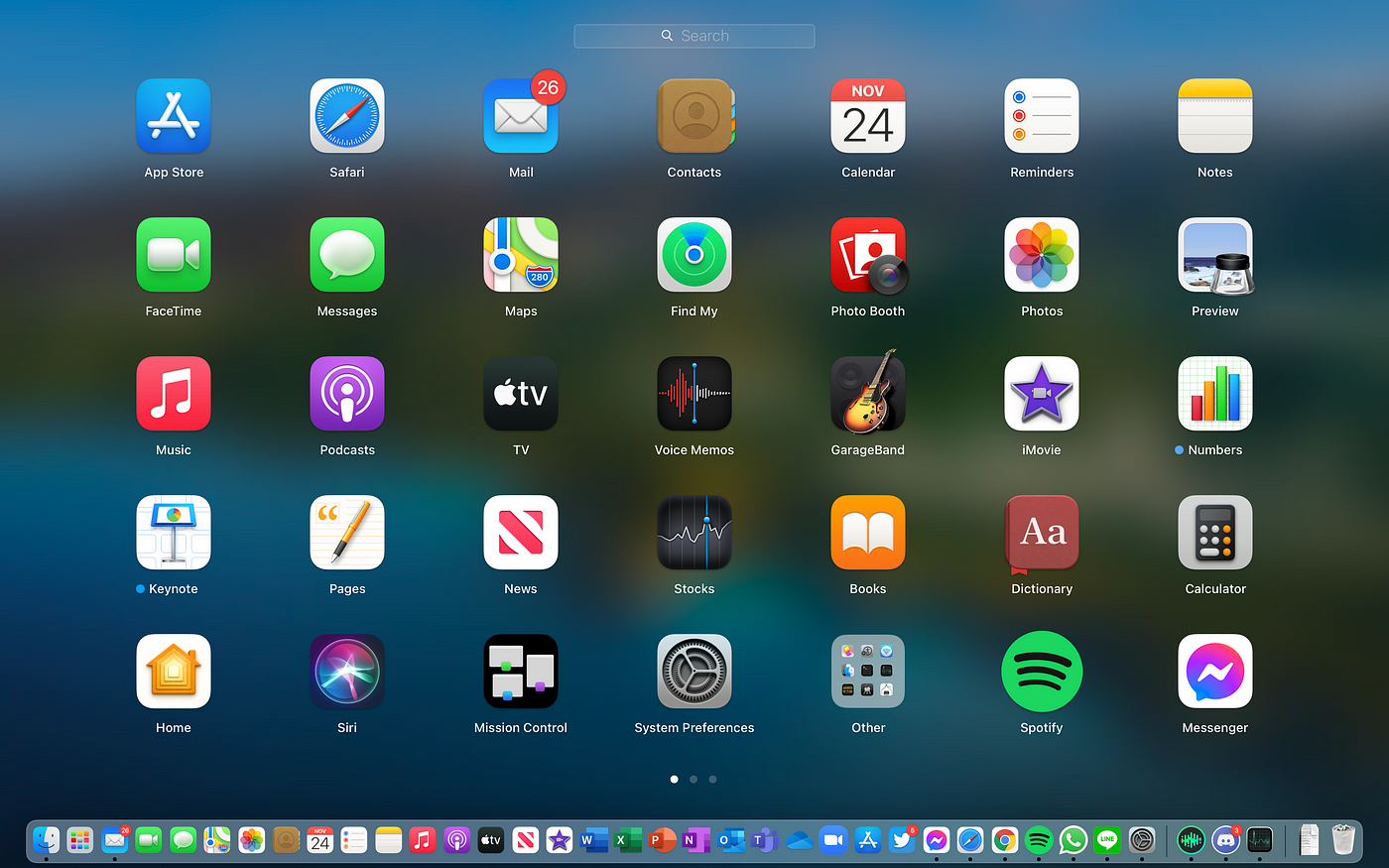
Task: Open the Preview app
Action: tap(1215, 255)
